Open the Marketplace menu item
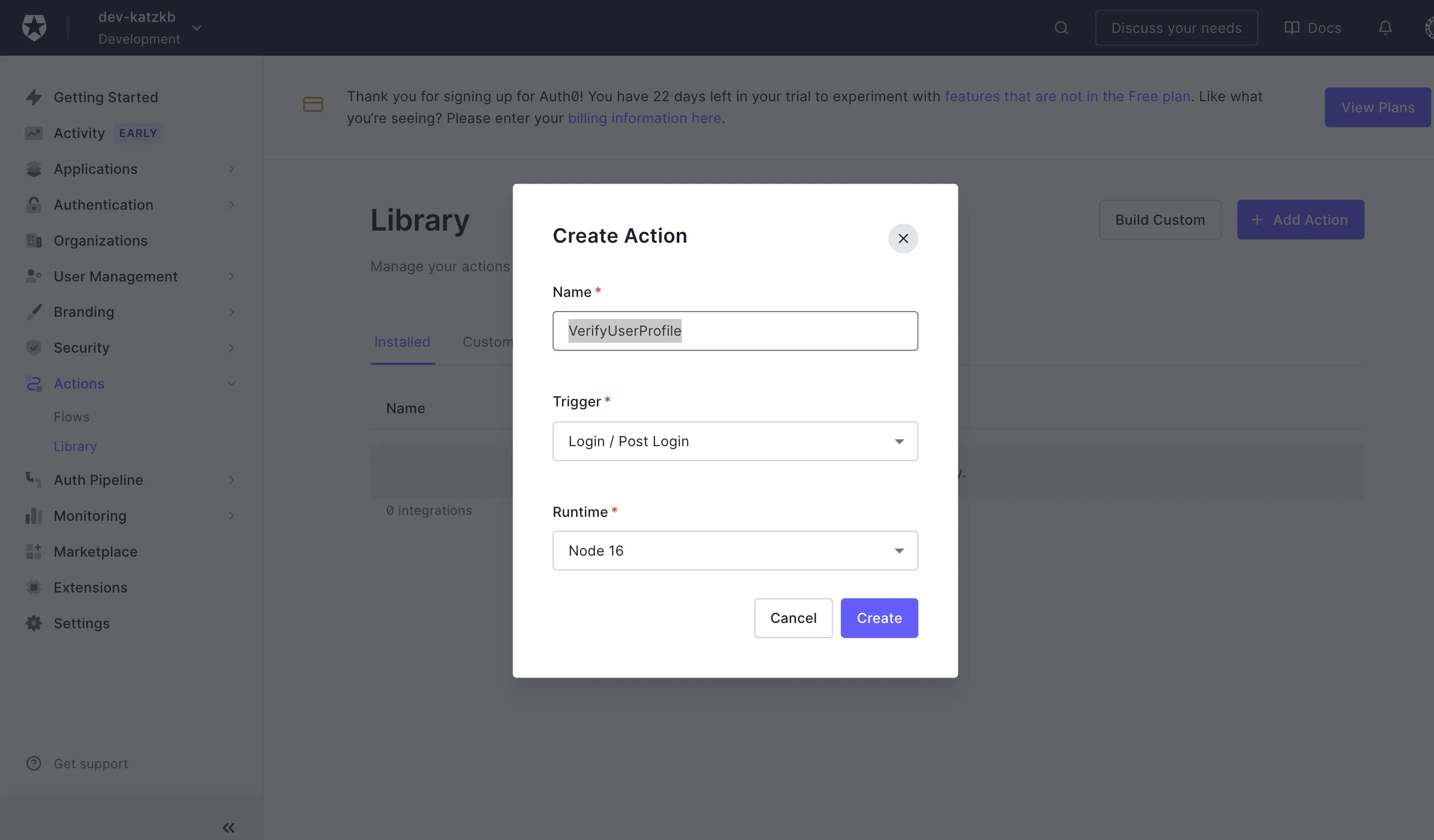Screen dimensions: 1434x840 pyautogui.click(x=95, y=551)
